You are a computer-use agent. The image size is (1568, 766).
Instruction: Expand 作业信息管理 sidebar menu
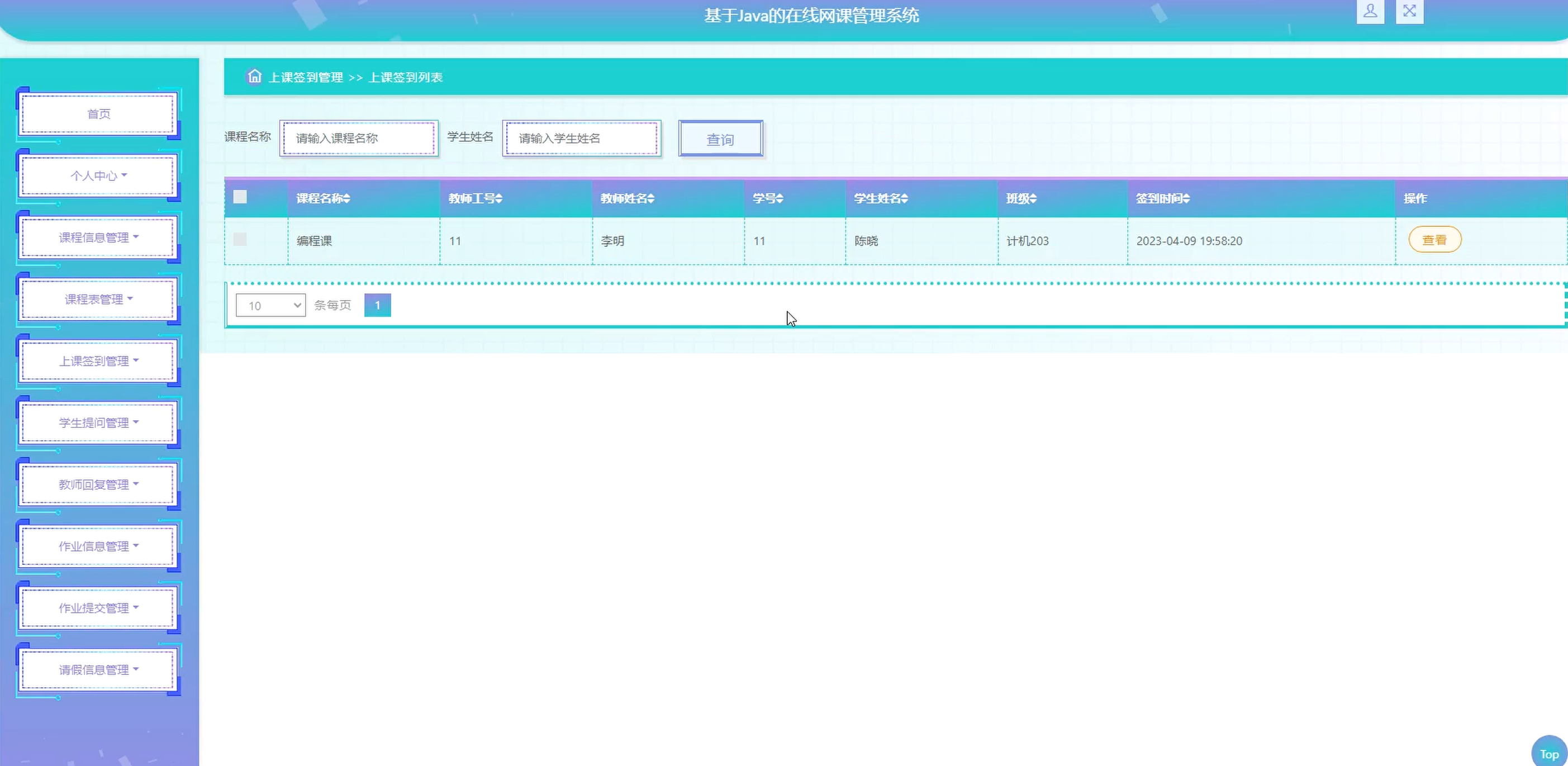coord(98,546)
